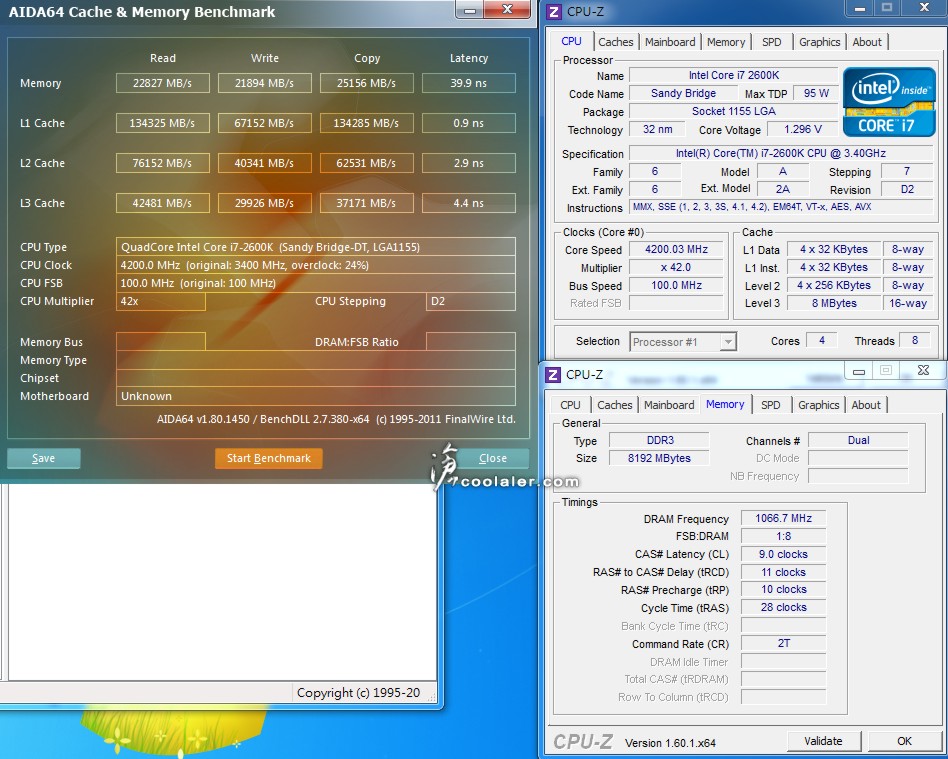The image size is (948, 759).
Task: Click the Code Name value Sandy Bridge
Action: pos(683,93)
